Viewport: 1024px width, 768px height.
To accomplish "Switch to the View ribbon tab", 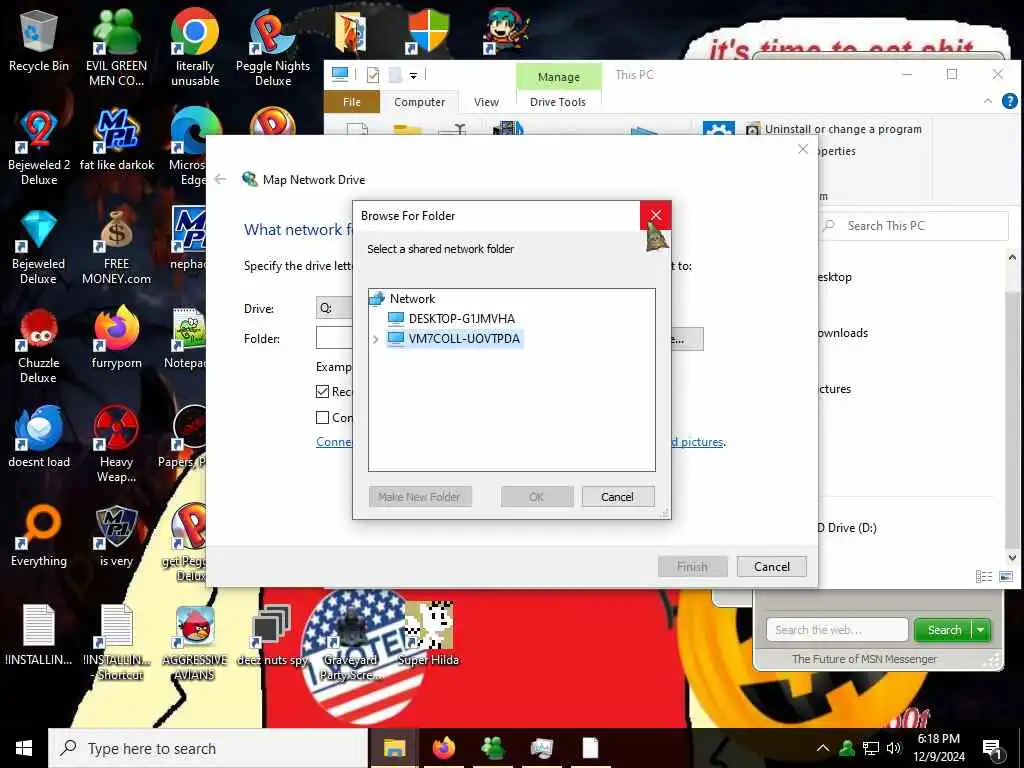I will click(x=487, y=102).
